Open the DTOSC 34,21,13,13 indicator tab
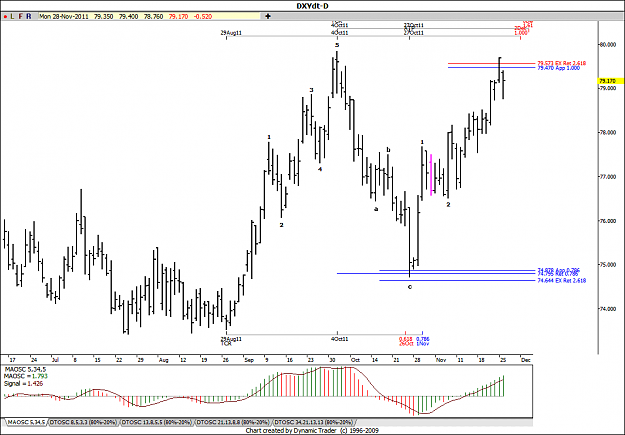Screen dimensions: 625x435 (314, 422)
